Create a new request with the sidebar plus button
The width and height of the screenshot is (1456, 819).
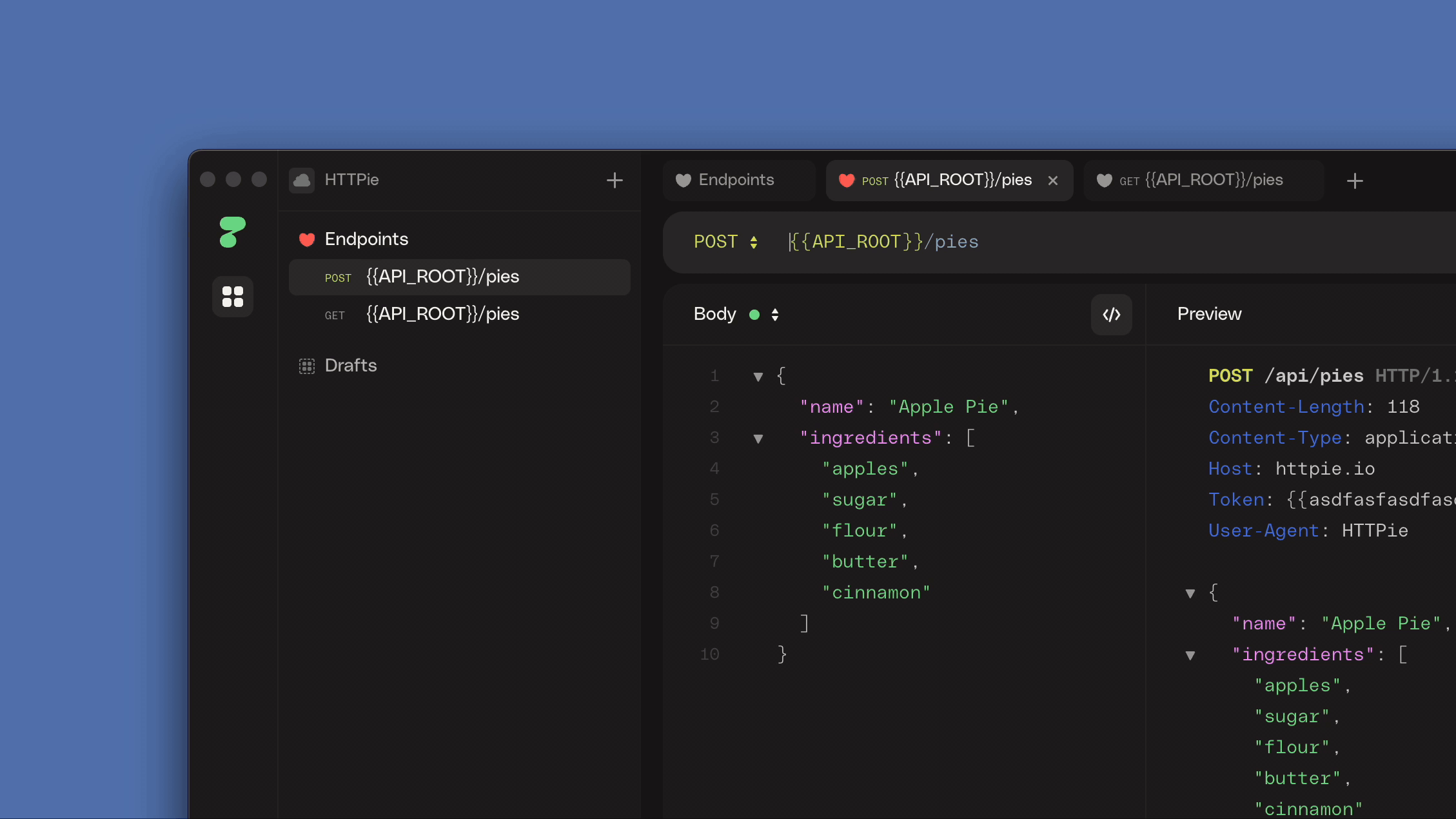[614, 181]
